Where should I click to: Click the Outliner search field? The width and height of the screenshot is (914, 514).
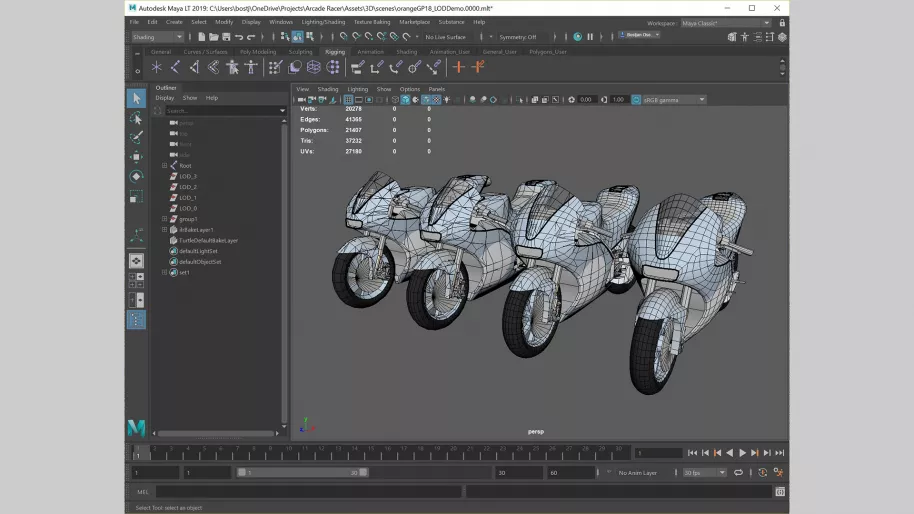pos(222,111)
